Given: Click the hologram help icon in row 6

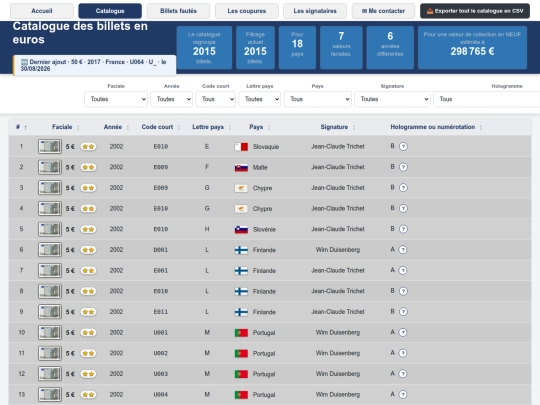Looking at the screenshot, I should click(403, 250).
